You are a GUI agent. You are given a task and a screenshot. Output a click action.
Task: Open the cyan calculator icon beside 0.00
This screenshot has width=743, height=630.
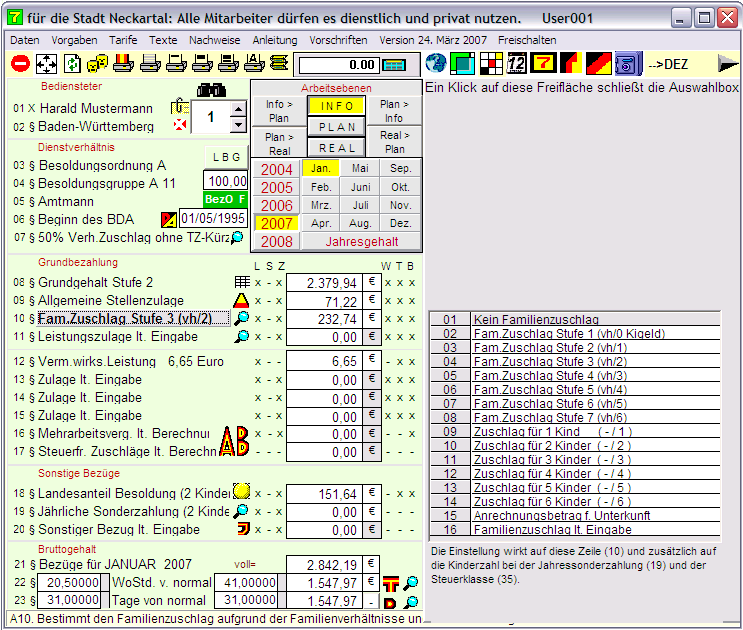pyautogui.click(x=394, y=65)
